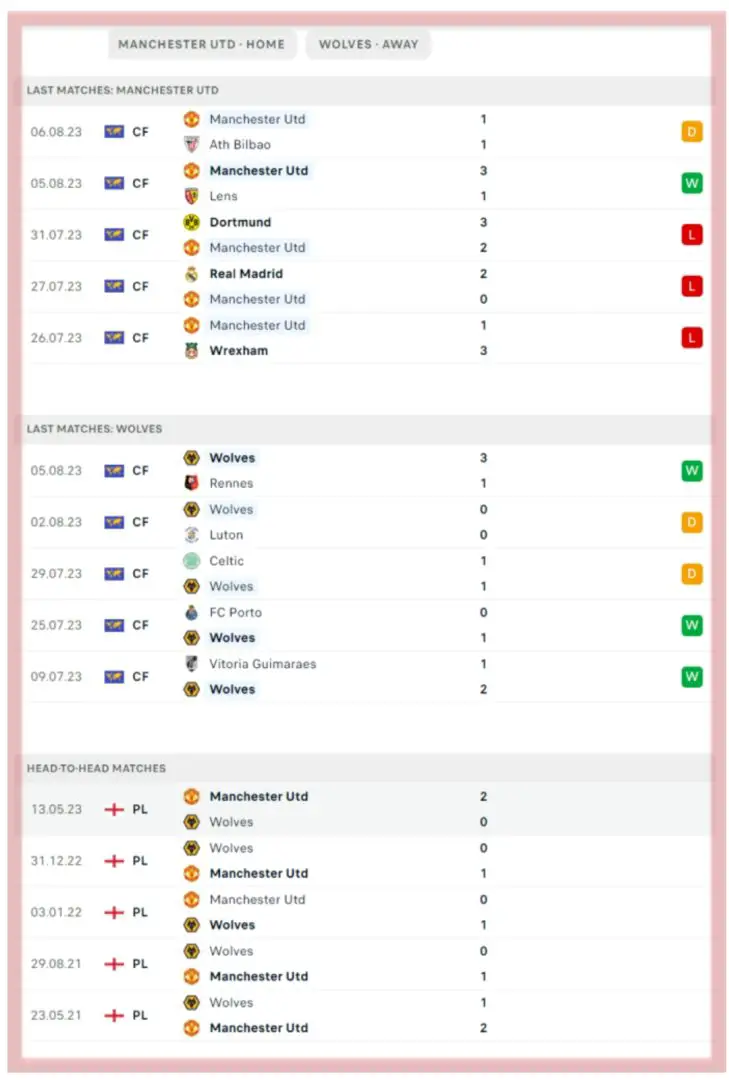
Task: Switch to the Wolves - Away tab
Action: [x=369, y=45]
